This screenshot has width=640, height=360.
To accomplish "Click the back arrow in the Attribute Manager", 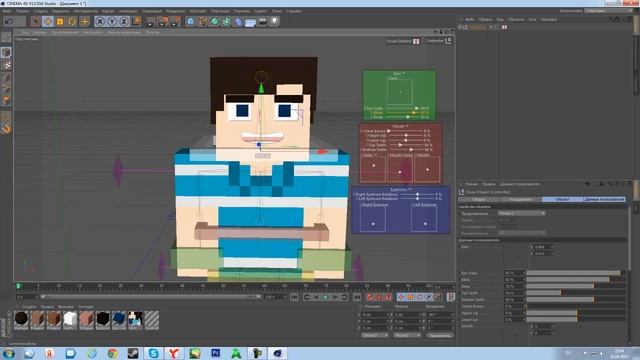I will point(587,184).
